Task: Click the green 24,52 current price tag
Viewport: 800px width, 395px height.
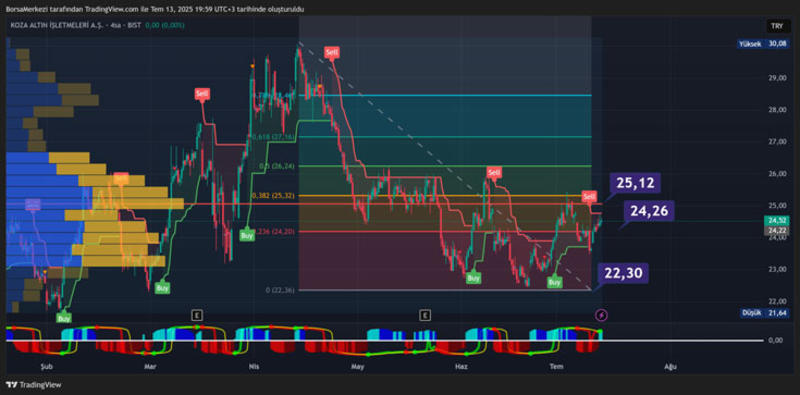Action: click(777, 220)
